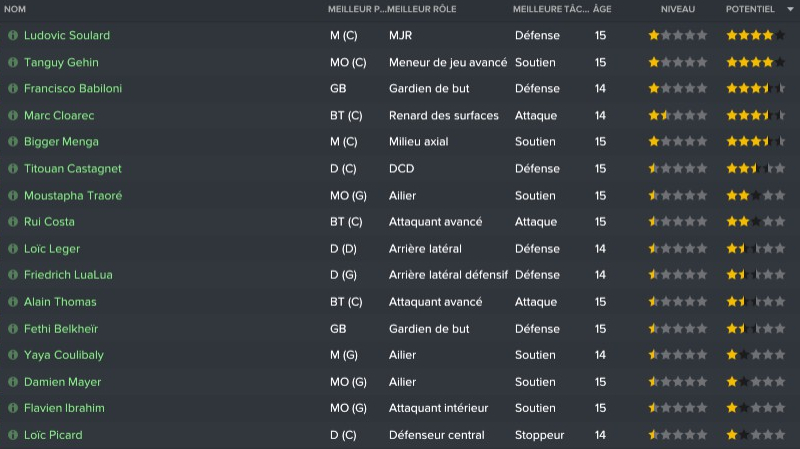Image resolution: width=800 pixels, height=449 pixels.
Task: Click info icon next to Ludovic Soulard
Action: click(13, 35)
